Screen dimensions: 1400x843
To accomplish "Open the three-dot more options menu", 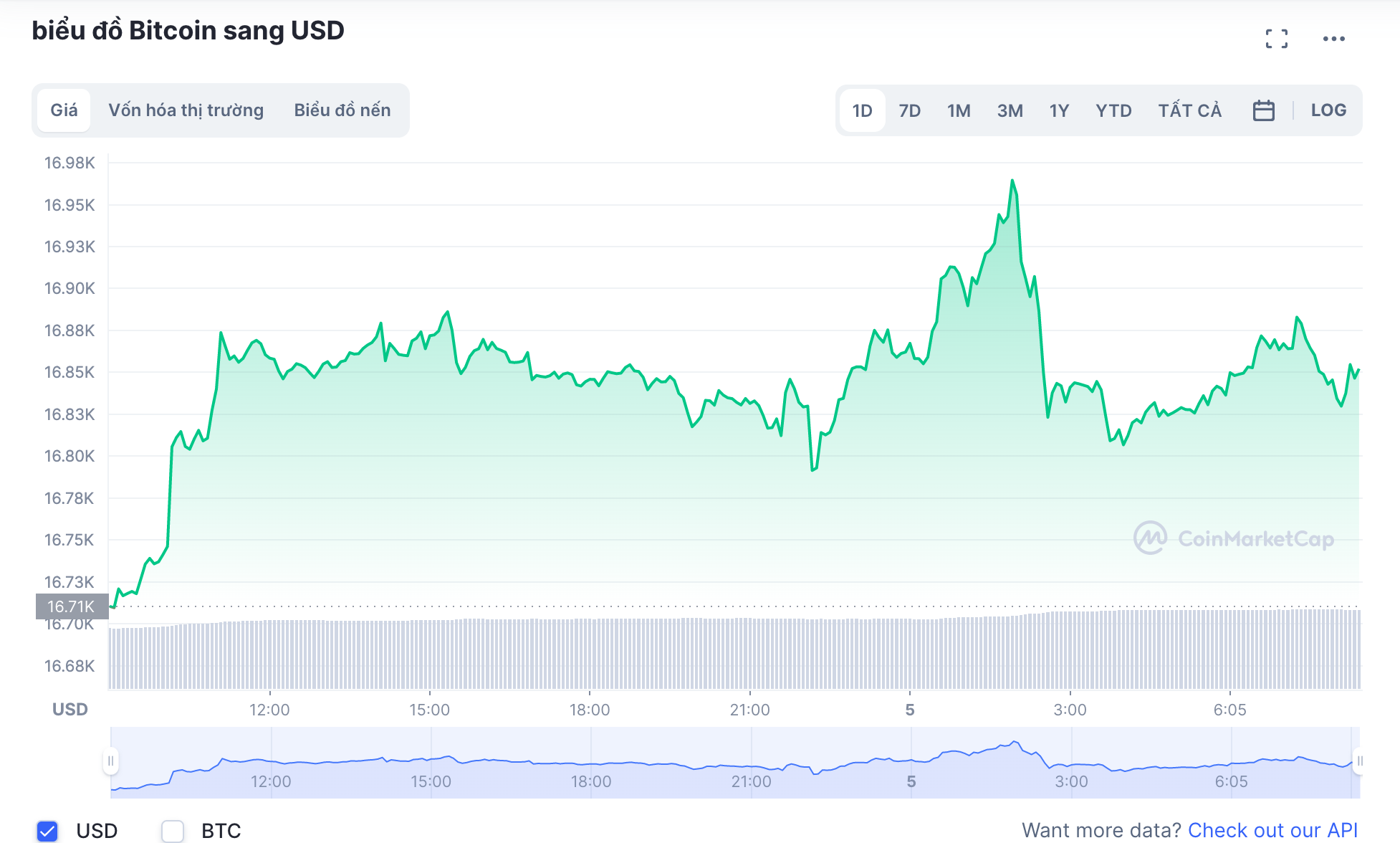I will 1333,39.
